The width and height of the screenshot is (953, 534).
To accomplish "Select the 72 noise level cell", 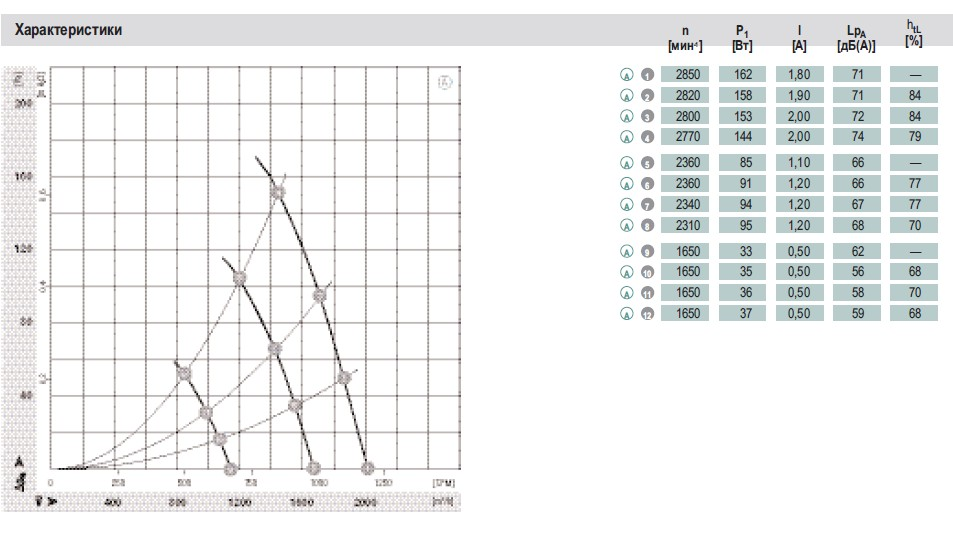I will [856, 116].
